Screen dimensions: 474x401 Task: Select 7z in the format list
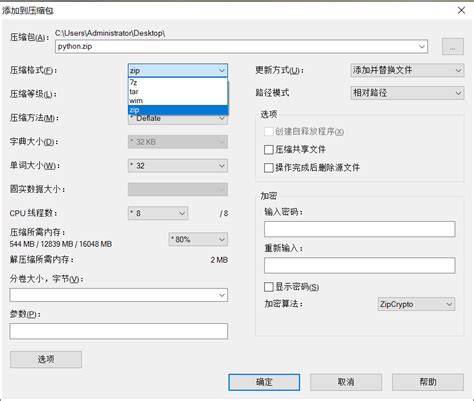(x=178, y=82)
